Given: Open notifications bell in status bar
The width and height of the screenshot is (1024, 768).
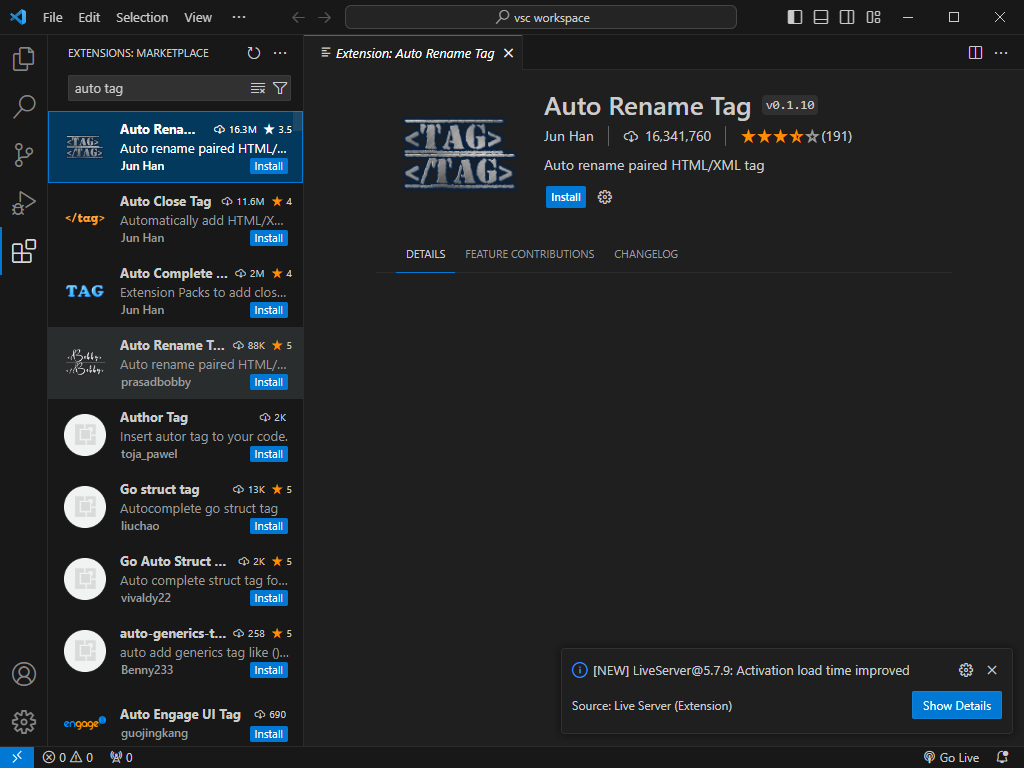Looking at the screenshot, I should point(1002,758).
